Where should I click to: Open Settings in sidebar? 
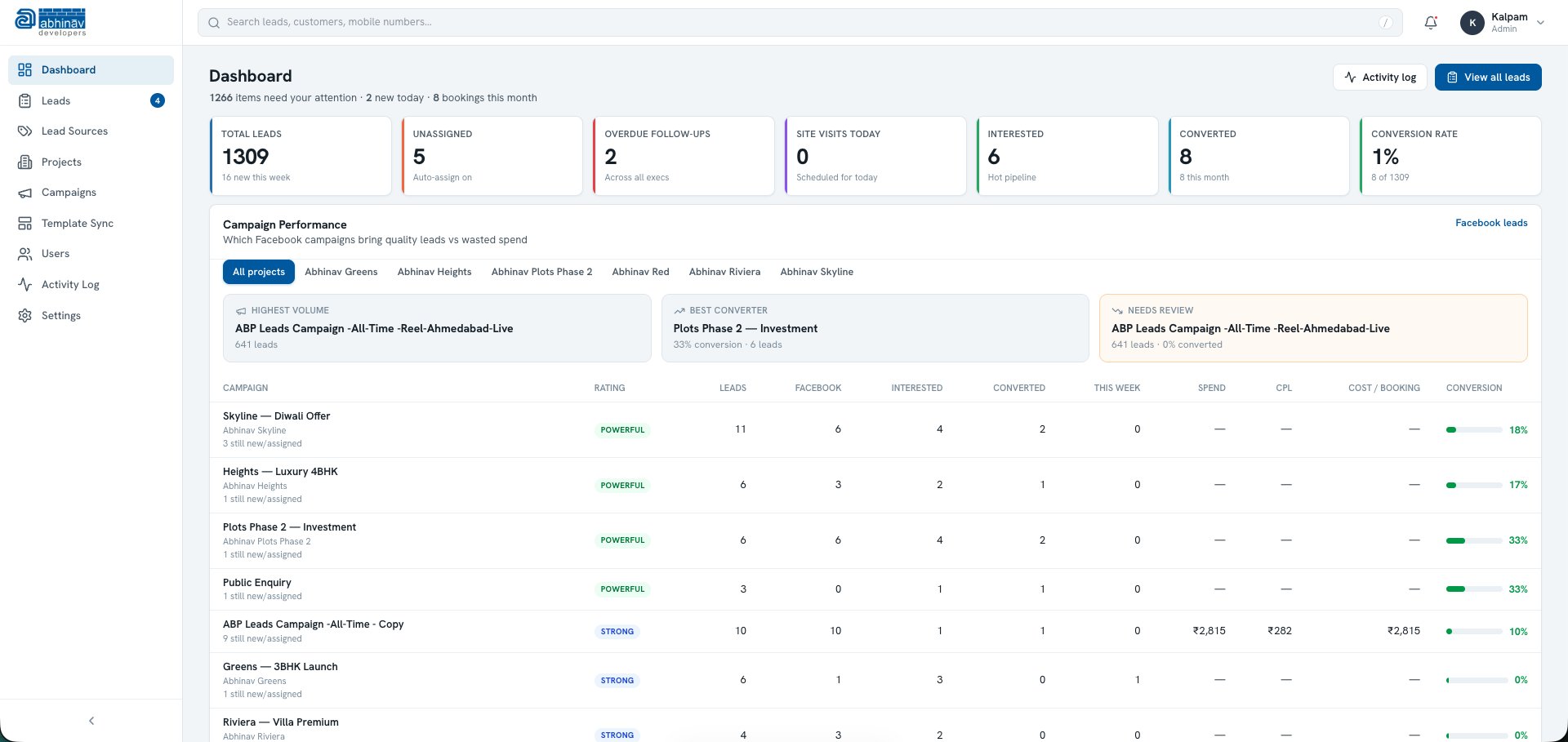[91, 315]
